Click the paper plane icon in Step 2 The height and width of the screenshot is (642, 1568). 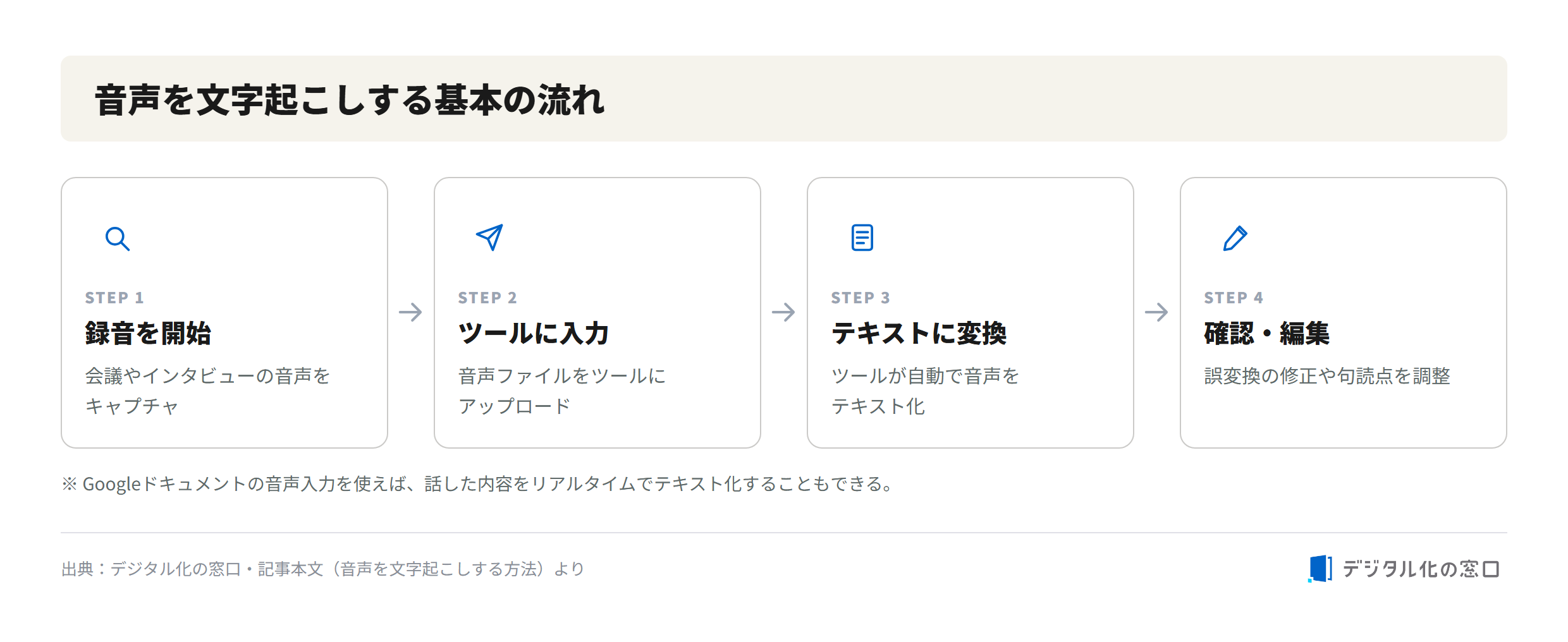pyautogui.click(x=489, y=238)
